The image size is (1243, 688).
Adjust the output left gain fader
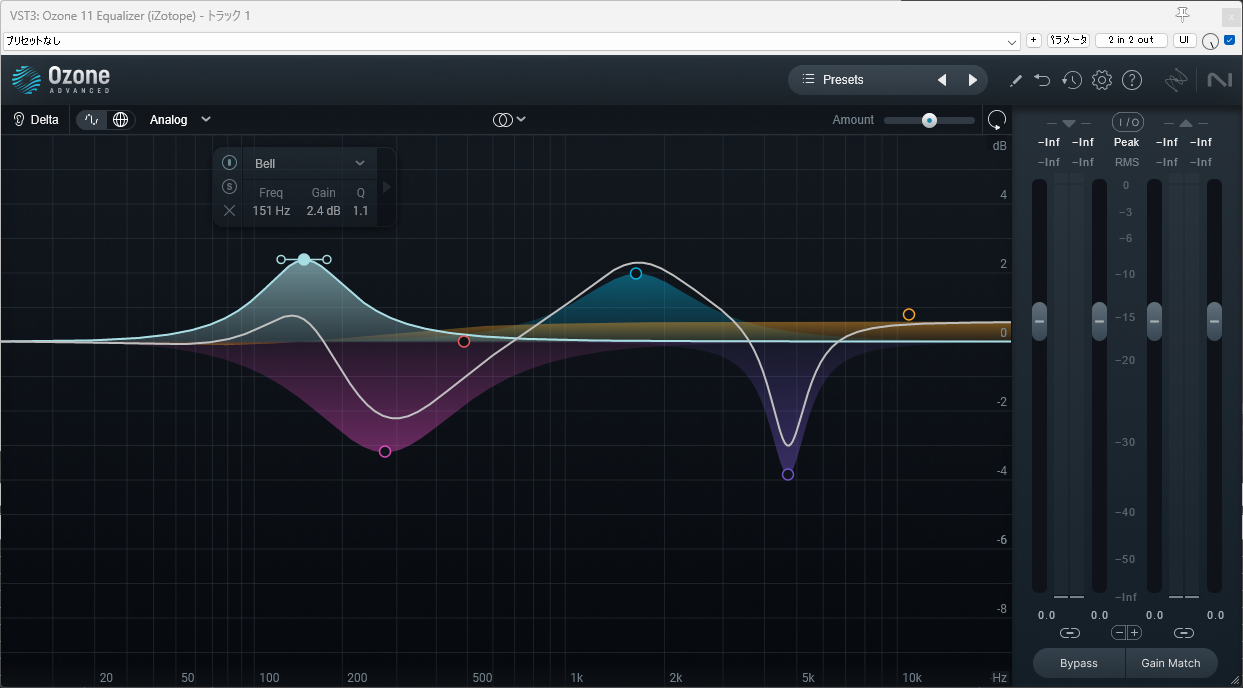(x=1154, y=321)
